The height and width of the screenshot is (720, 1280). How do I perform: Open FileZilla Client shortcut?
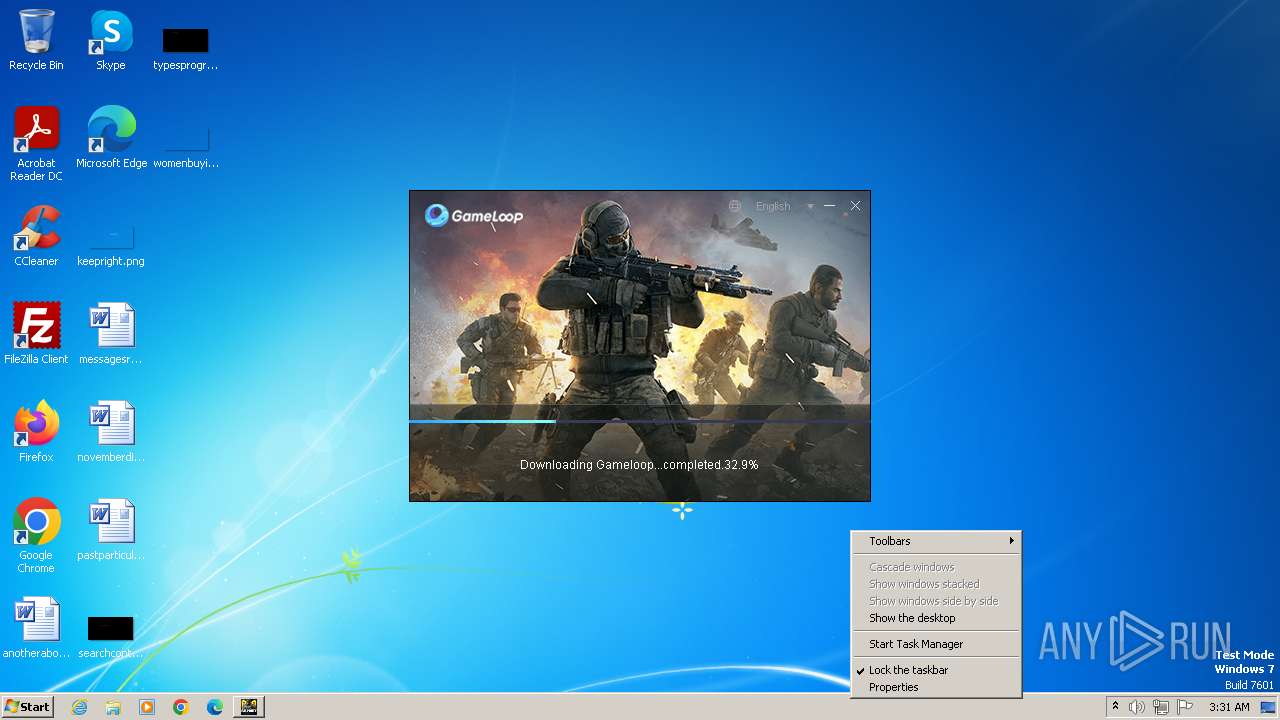click(36, 333)
